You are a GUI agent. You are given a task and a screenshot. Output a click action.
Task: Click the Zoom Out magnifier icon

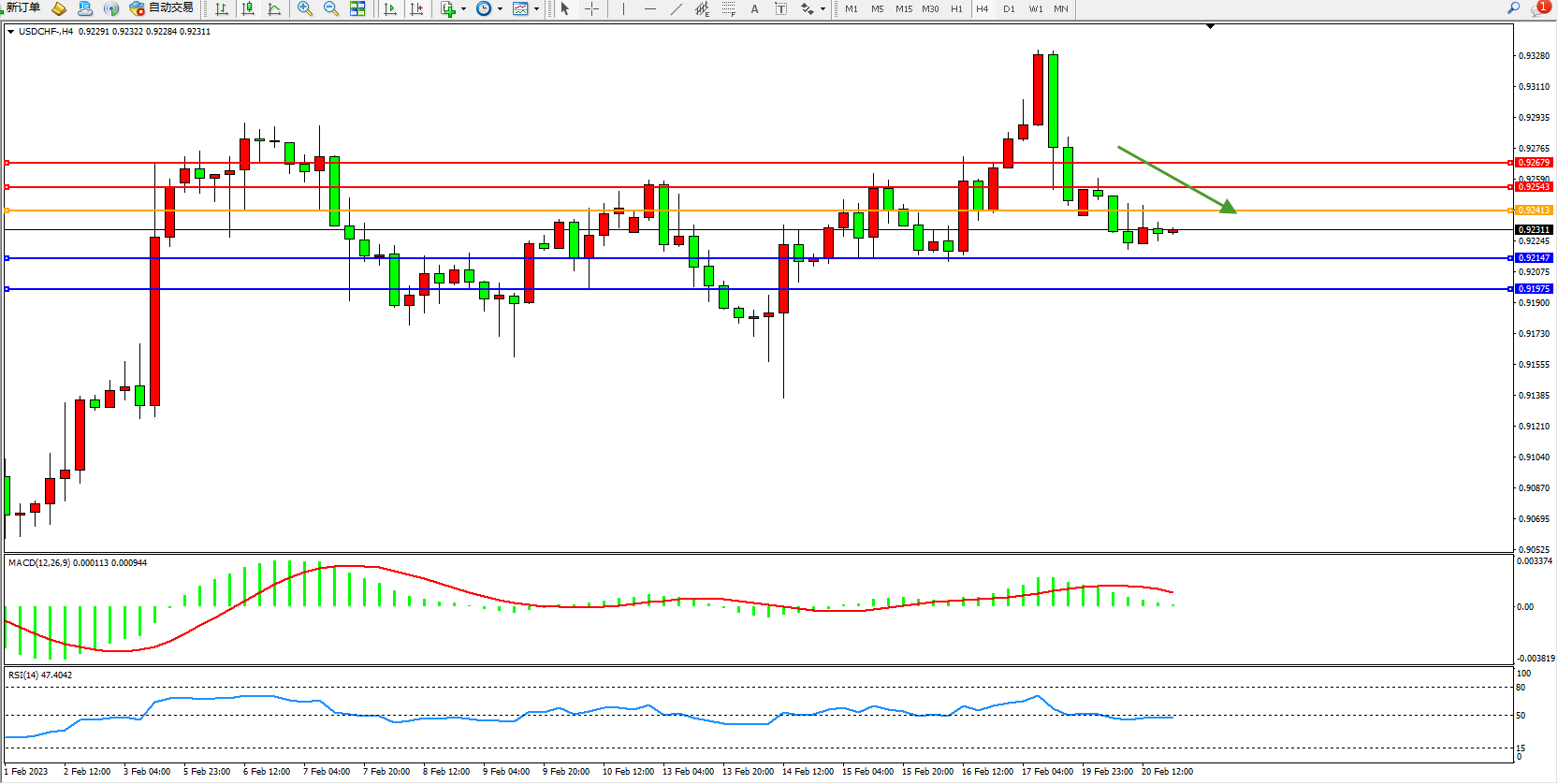(x=330, y=8)
